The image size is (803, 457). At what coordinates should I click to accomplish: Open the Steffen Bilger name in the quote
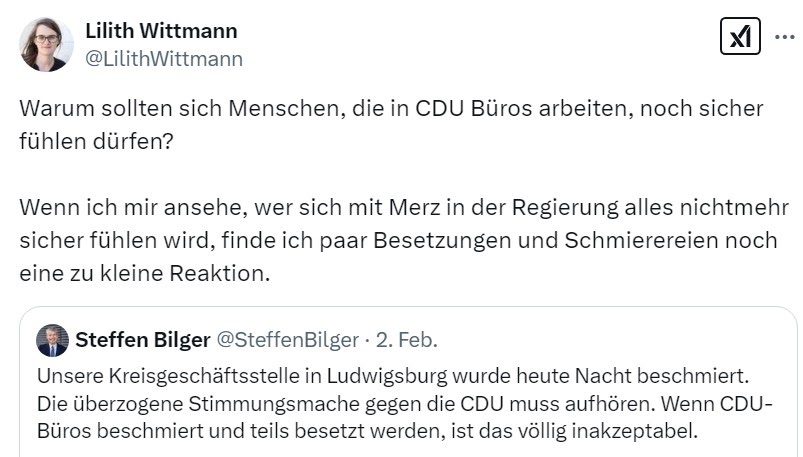pos(143,341)
